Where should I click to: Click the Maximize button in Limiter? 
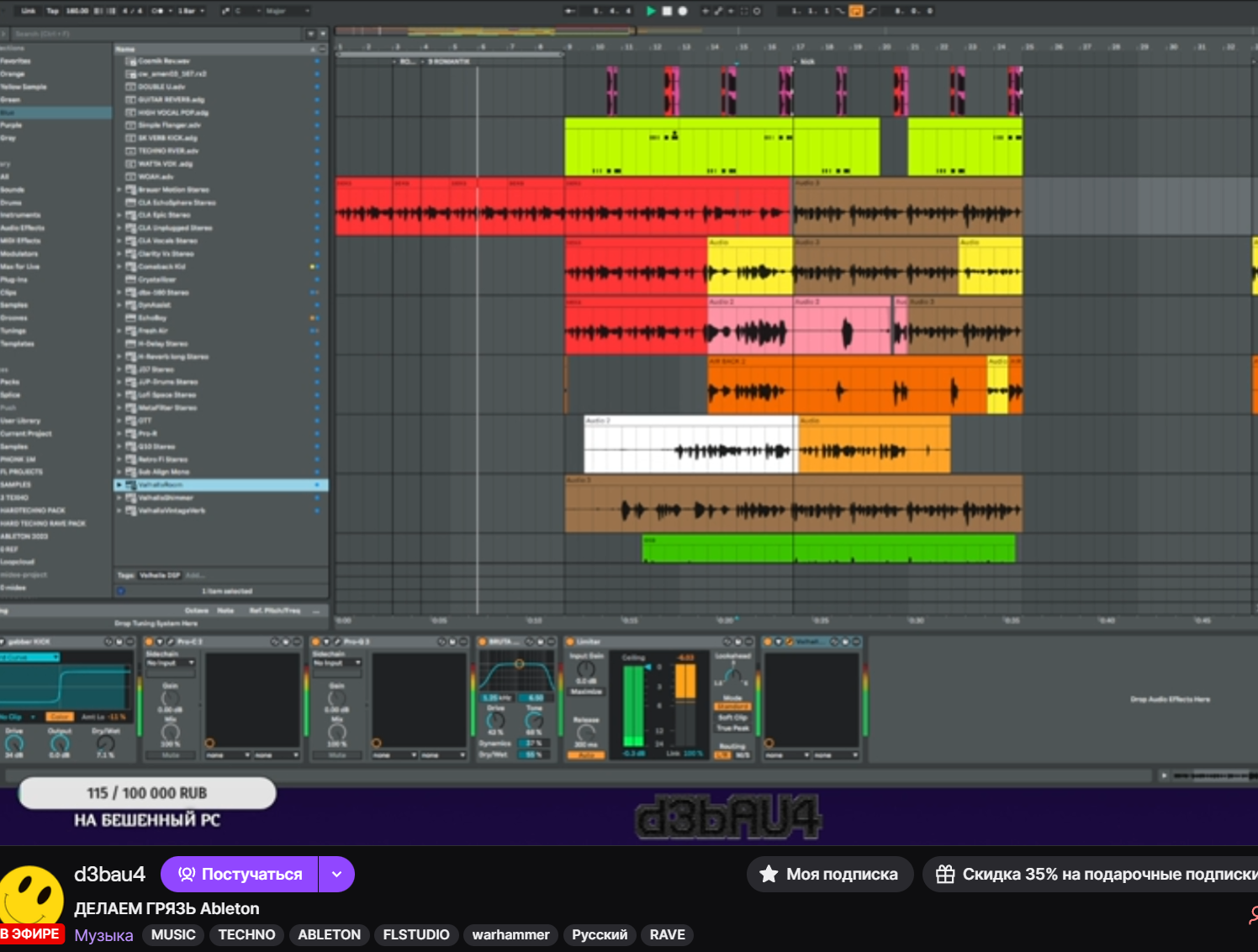[586, 691]
